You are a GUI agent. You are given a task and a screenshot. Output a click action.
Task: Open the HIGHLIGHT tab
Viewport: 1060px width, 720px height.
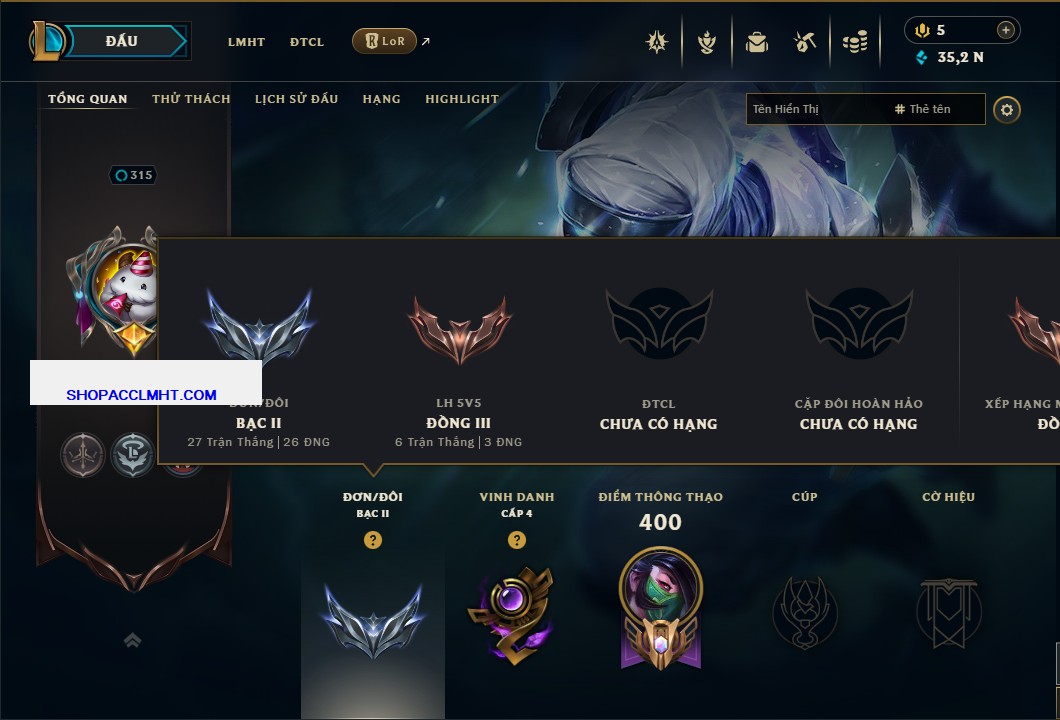462,99
